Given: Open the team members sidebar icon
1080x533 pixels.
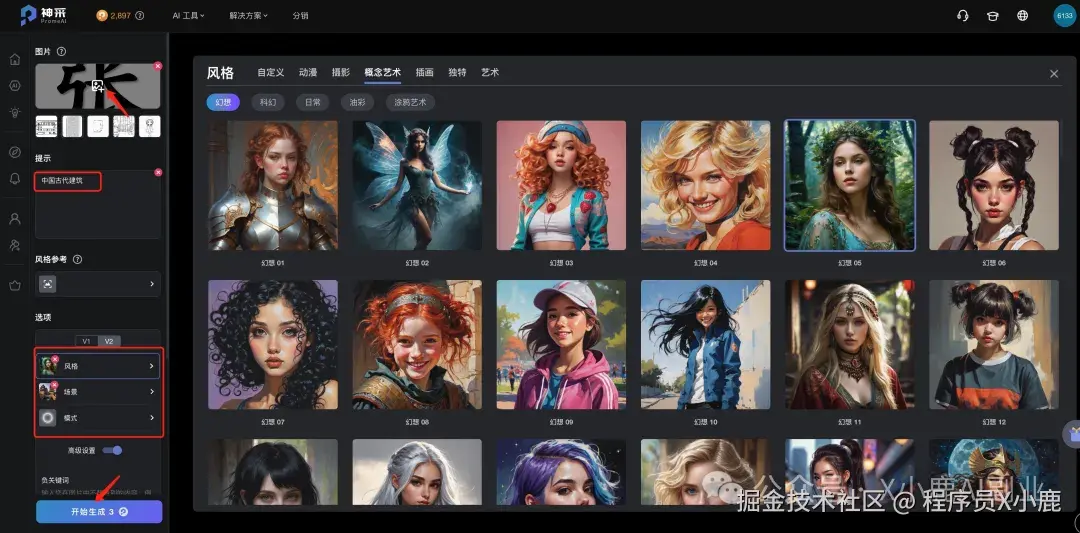Looking at the screenshot, I should tap(14, 245).
